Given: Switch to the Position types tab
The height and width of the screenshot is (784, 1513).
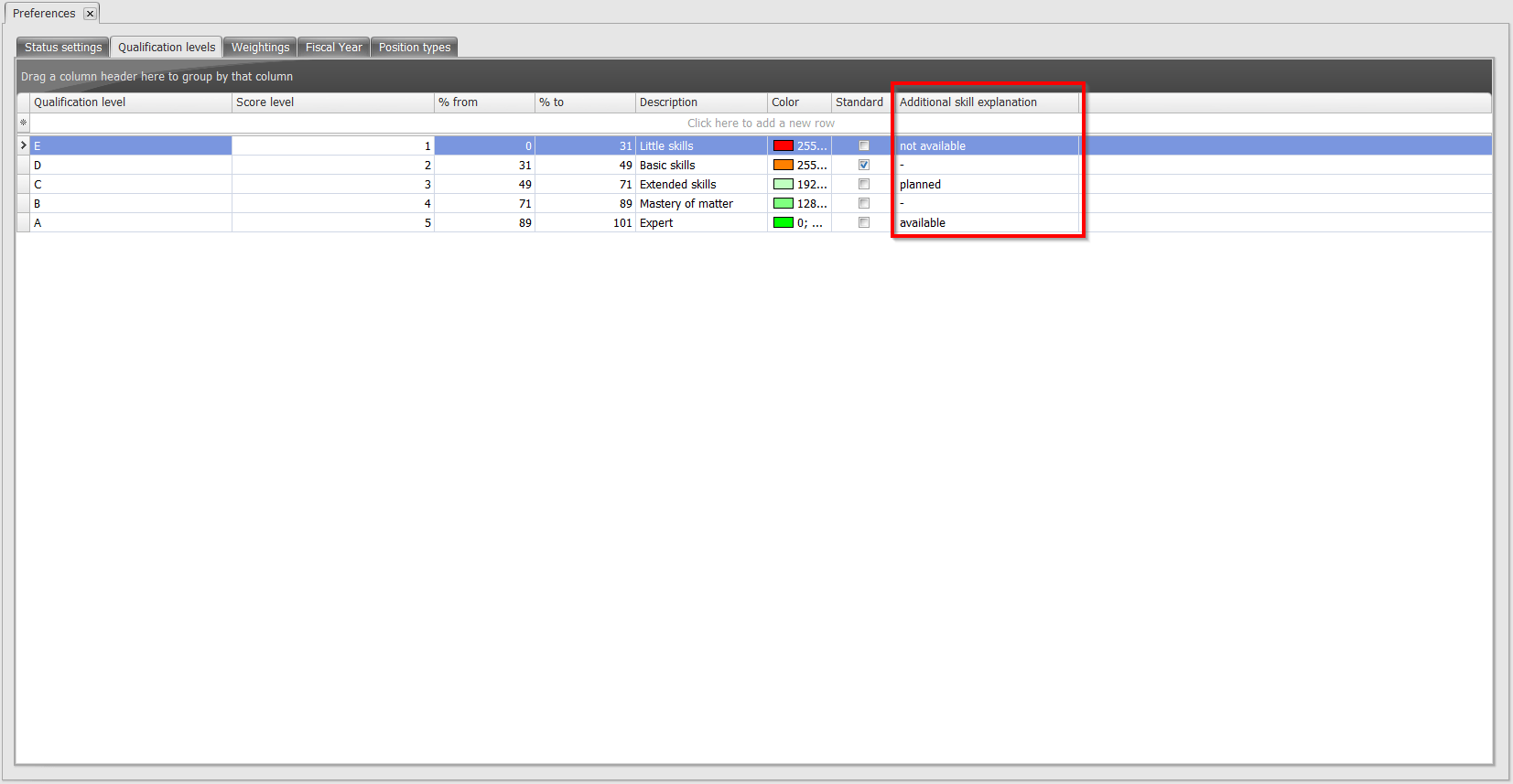Looking at the screenshot, I should (x=414, y=48).
